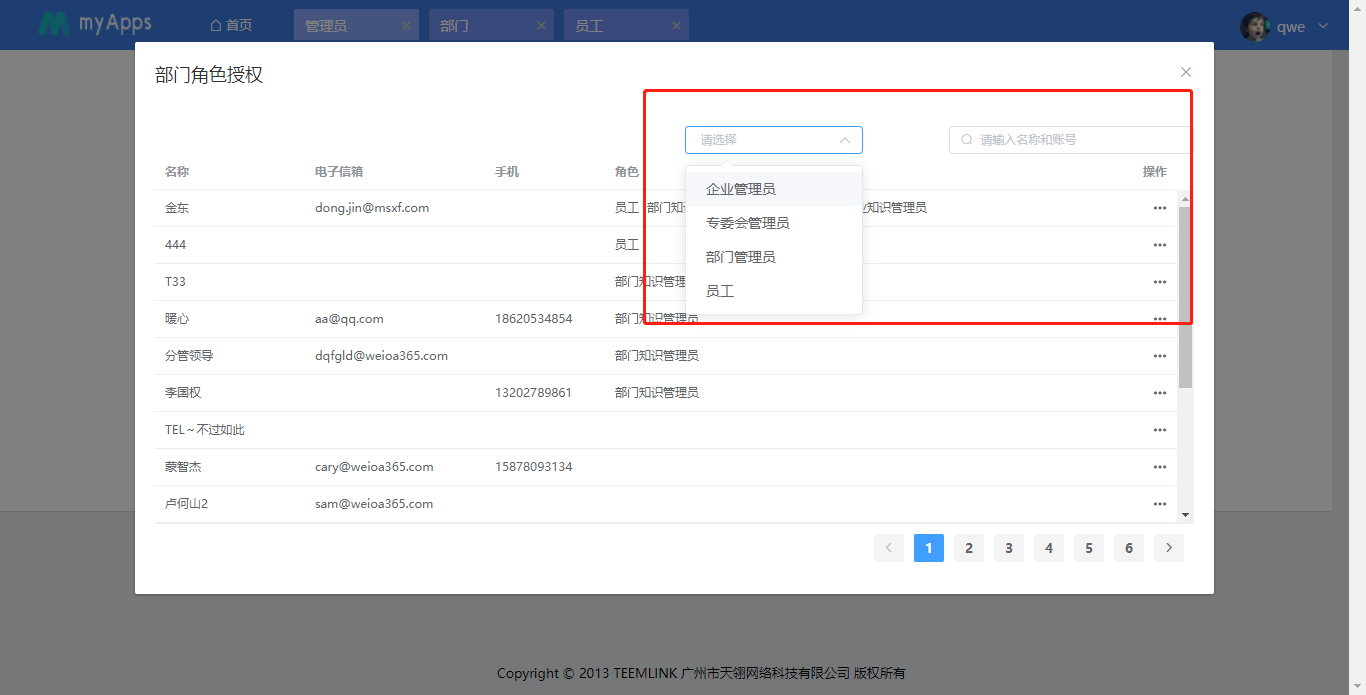
Task: Choose 专委会管理员 in the role list
Action: pos(748,223)
